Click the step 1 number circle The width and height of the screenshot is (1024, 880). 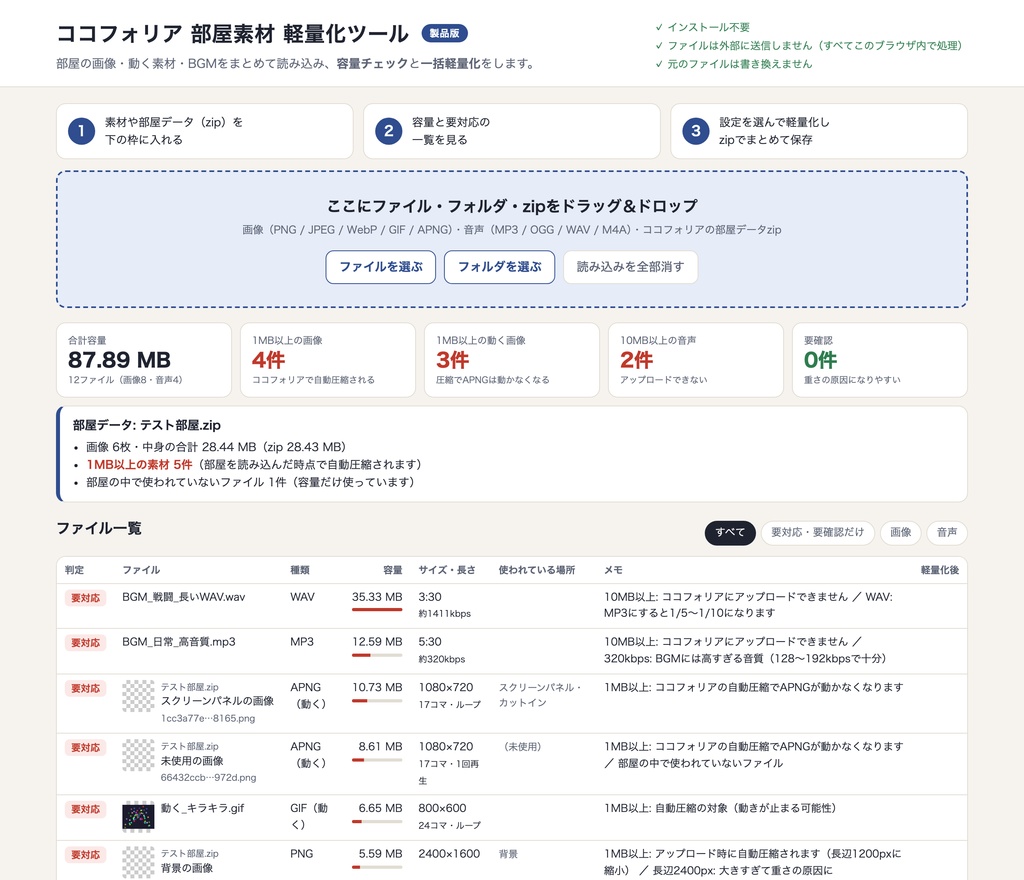tap(82, 131)
